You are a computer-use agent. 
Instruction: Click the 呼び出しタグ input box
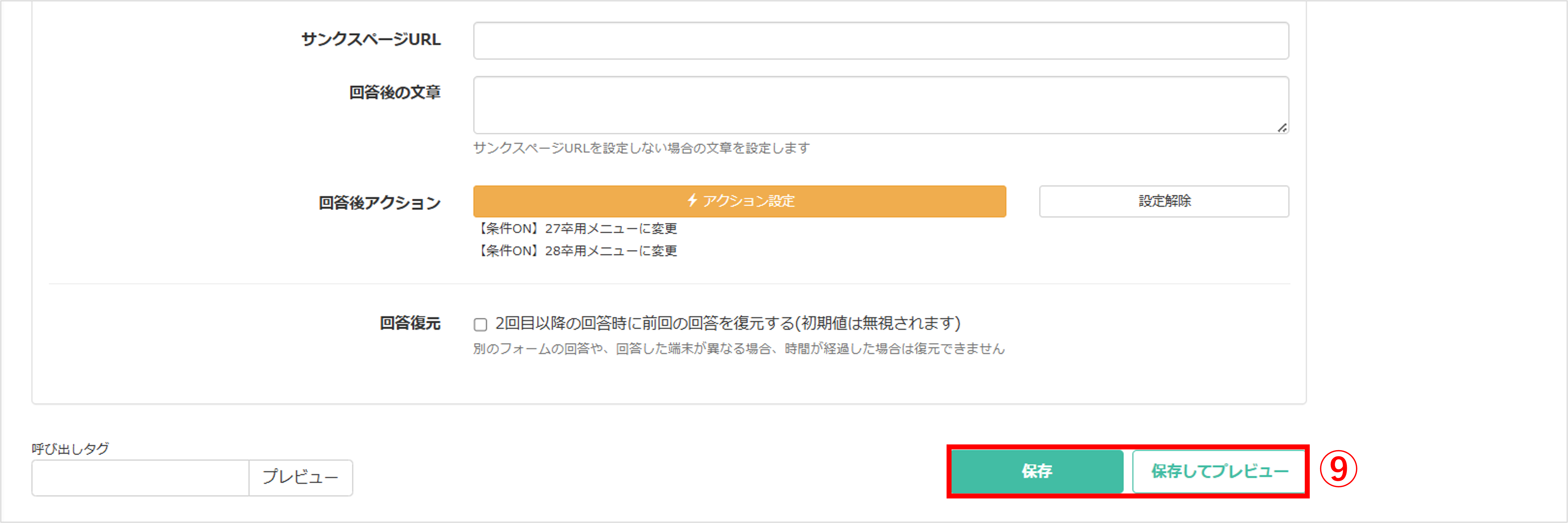[x=141, y=477]
